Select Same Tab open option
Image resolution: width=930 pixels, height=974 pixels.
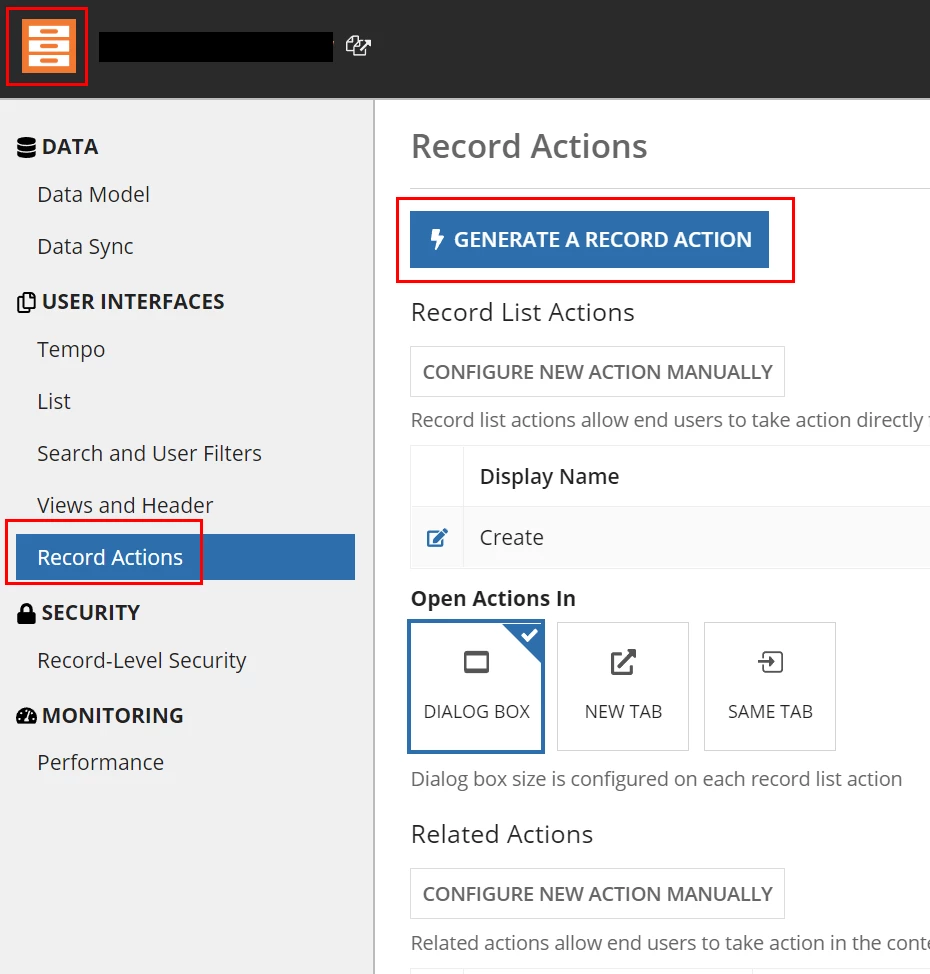770,686
